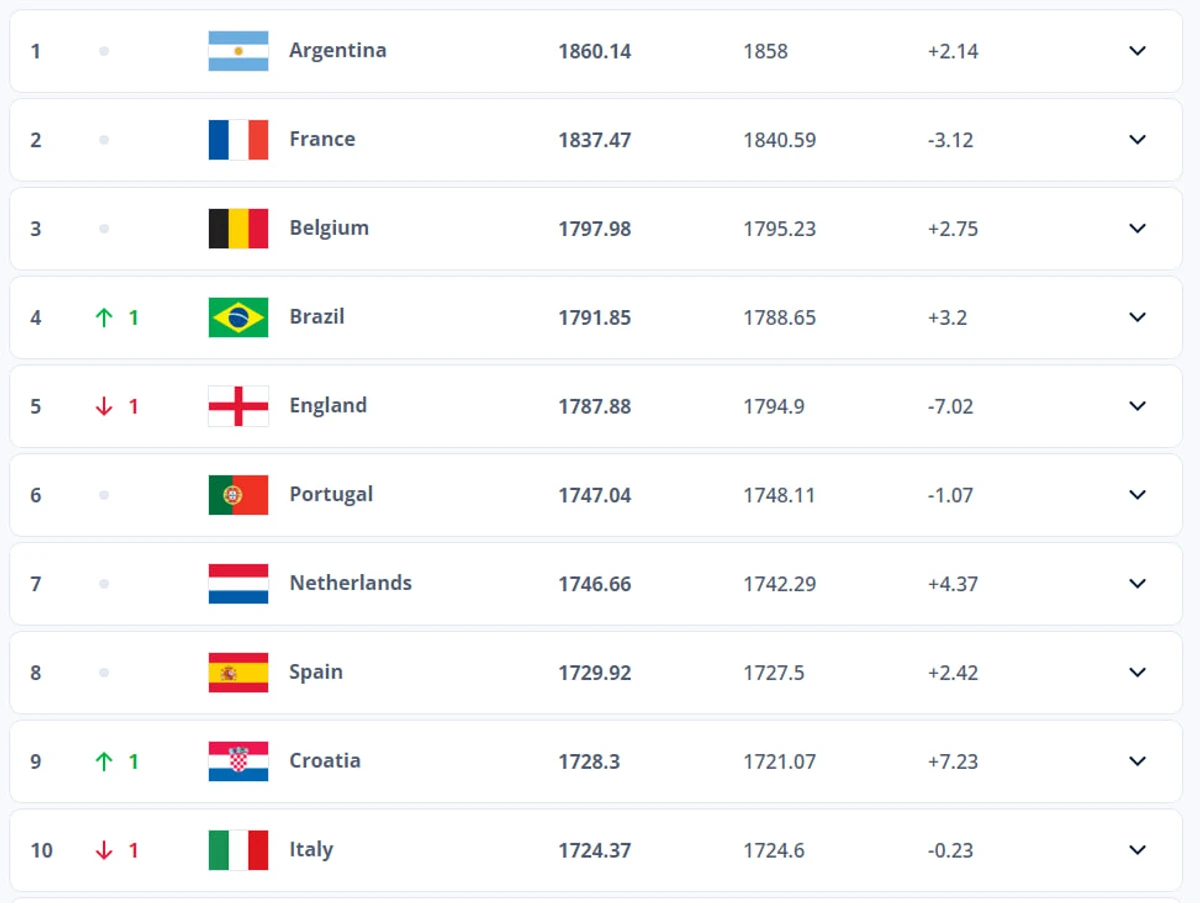Click the Croatia flag icon
1200x903 pixels.
click(238, 761)
